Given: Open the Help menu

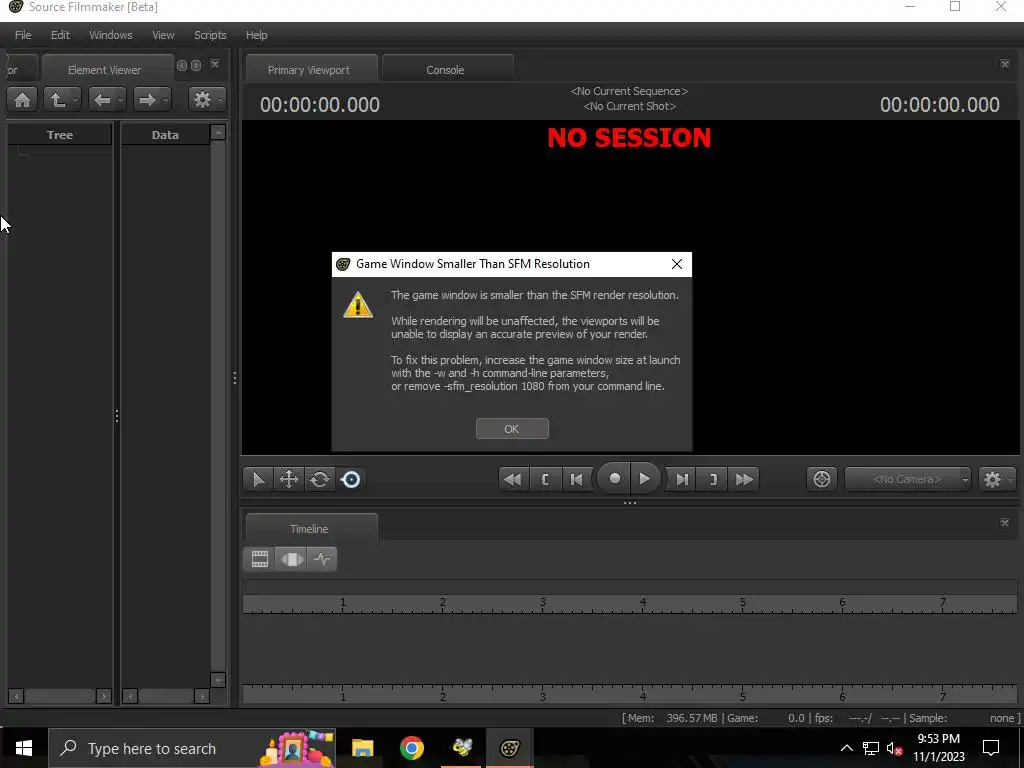Looking at the screenshot, I should [x=257, y=35].
